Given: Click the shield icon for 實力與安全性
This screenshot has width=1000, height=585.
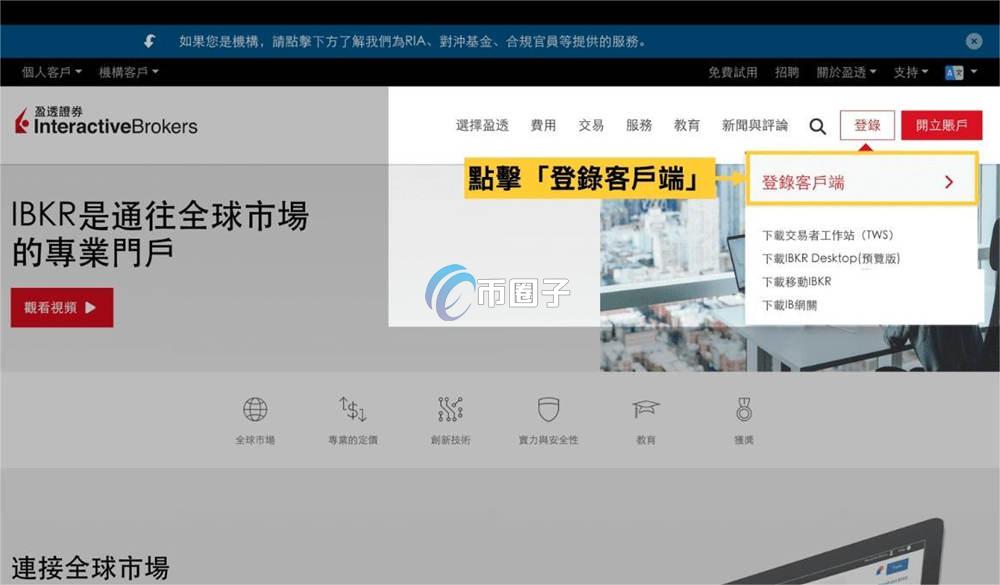Looking at the screenshot, I should point(546,408).
